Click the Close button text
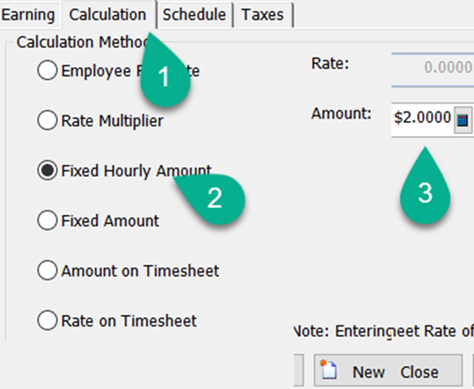Screen dimensions: 474x389 click(419, 372)
